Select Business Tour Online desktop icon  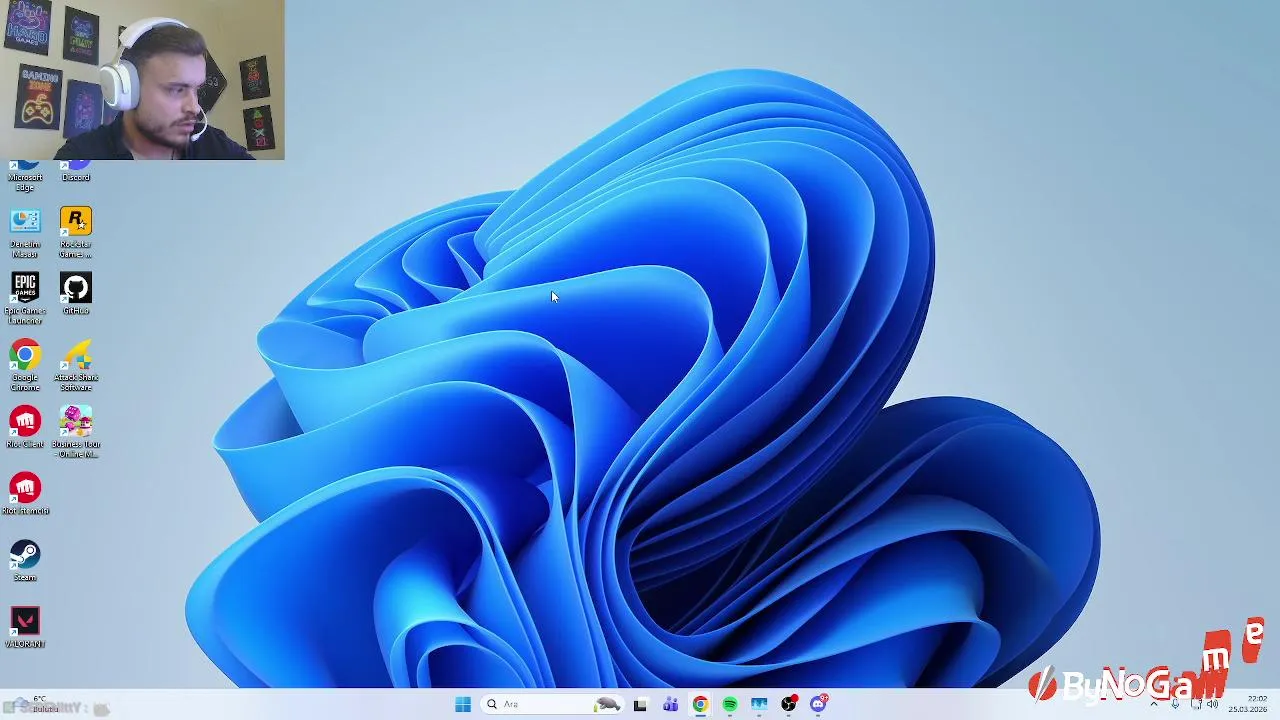(76, 432)
